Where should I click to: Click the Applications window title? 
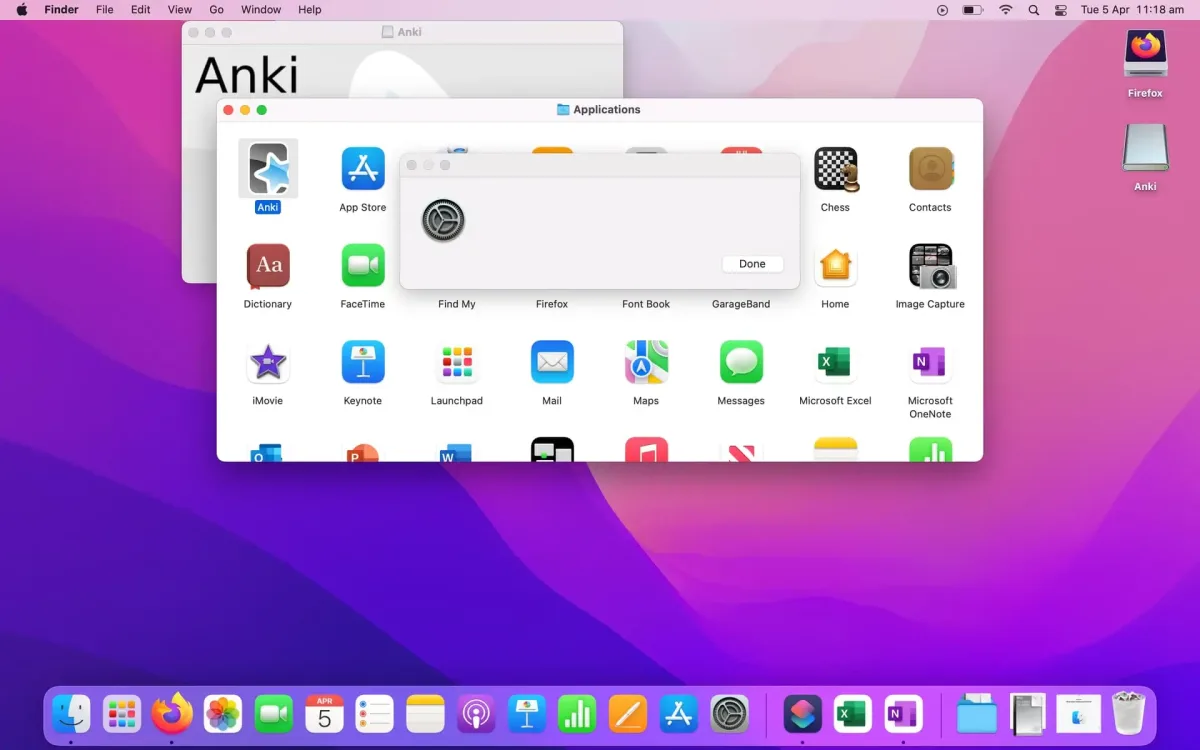(x=607, y=110)
